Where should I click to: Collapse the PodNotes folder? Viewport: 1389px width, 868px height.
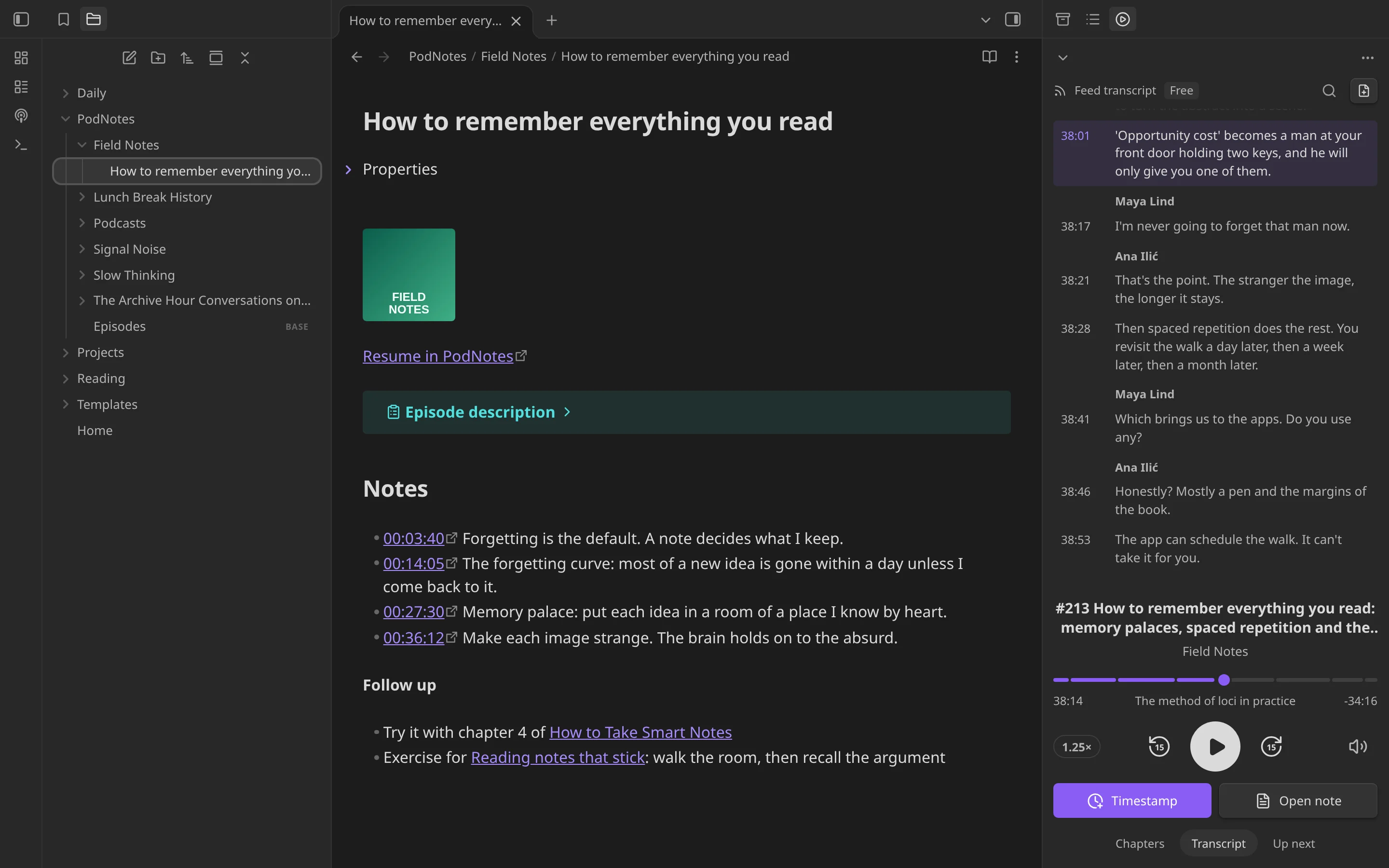coord(187,119)
